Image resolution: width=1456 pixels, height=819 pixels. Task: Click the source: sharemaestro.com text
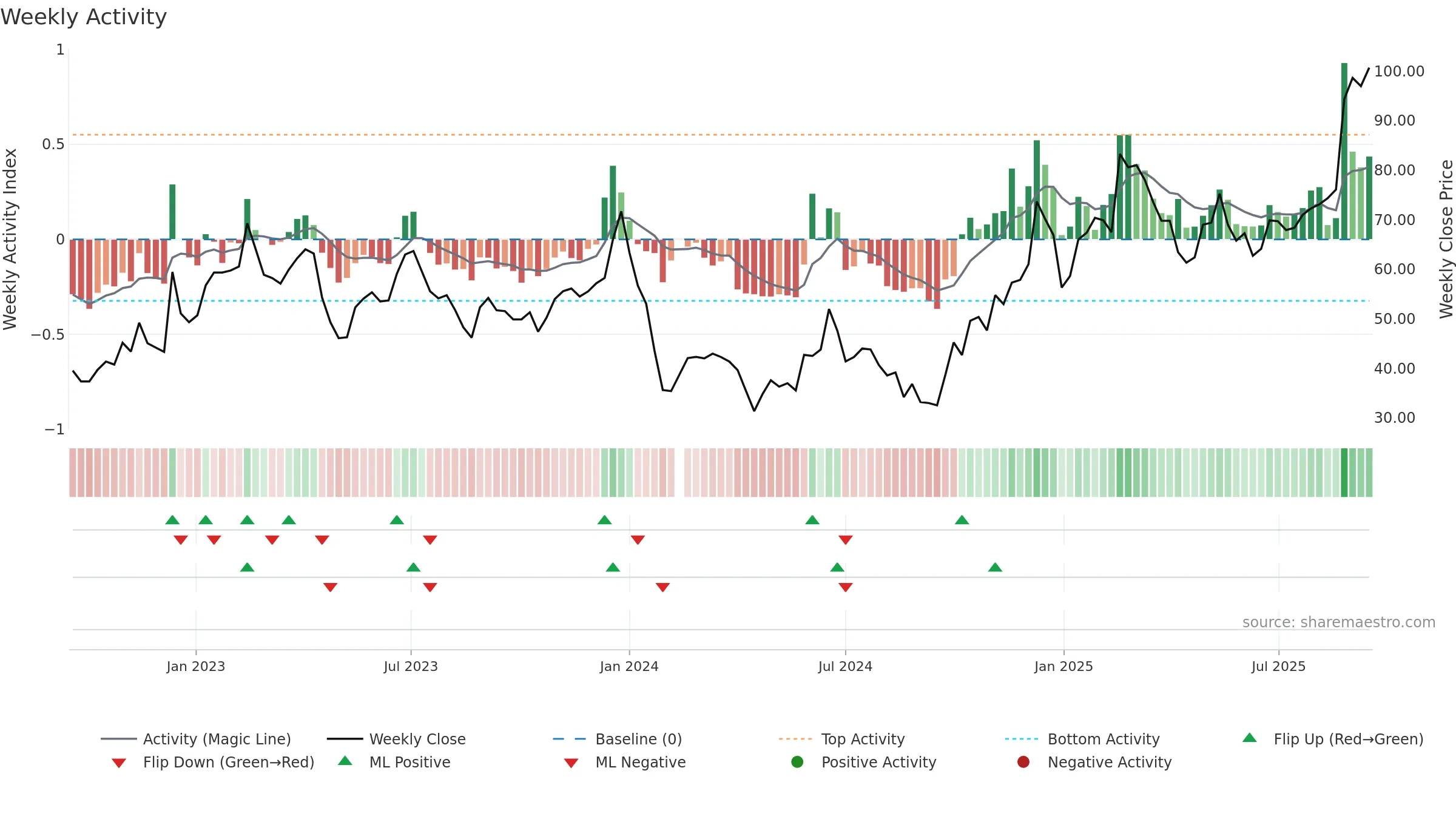tap(1339, 622)
